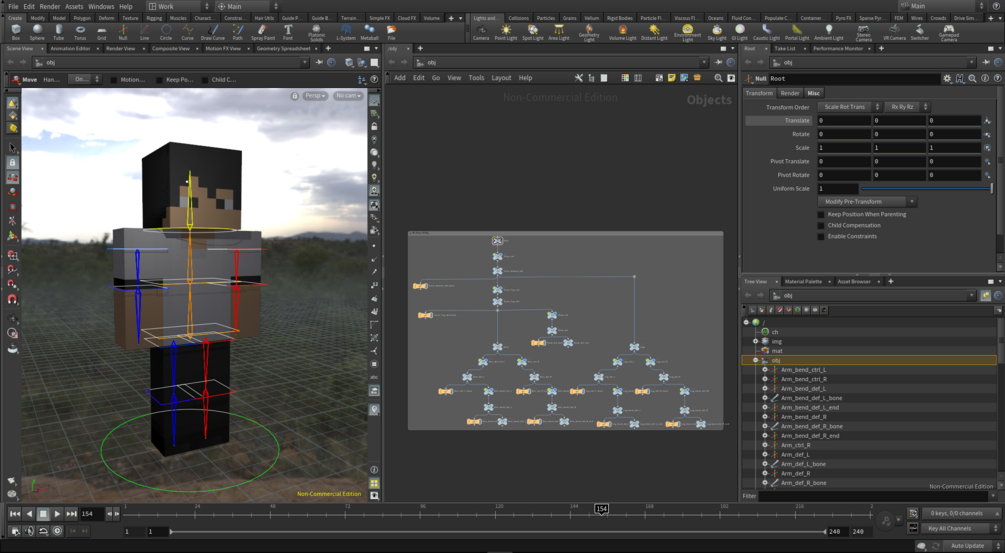Enable Keep Position When Parenting

tap(821, 214)
